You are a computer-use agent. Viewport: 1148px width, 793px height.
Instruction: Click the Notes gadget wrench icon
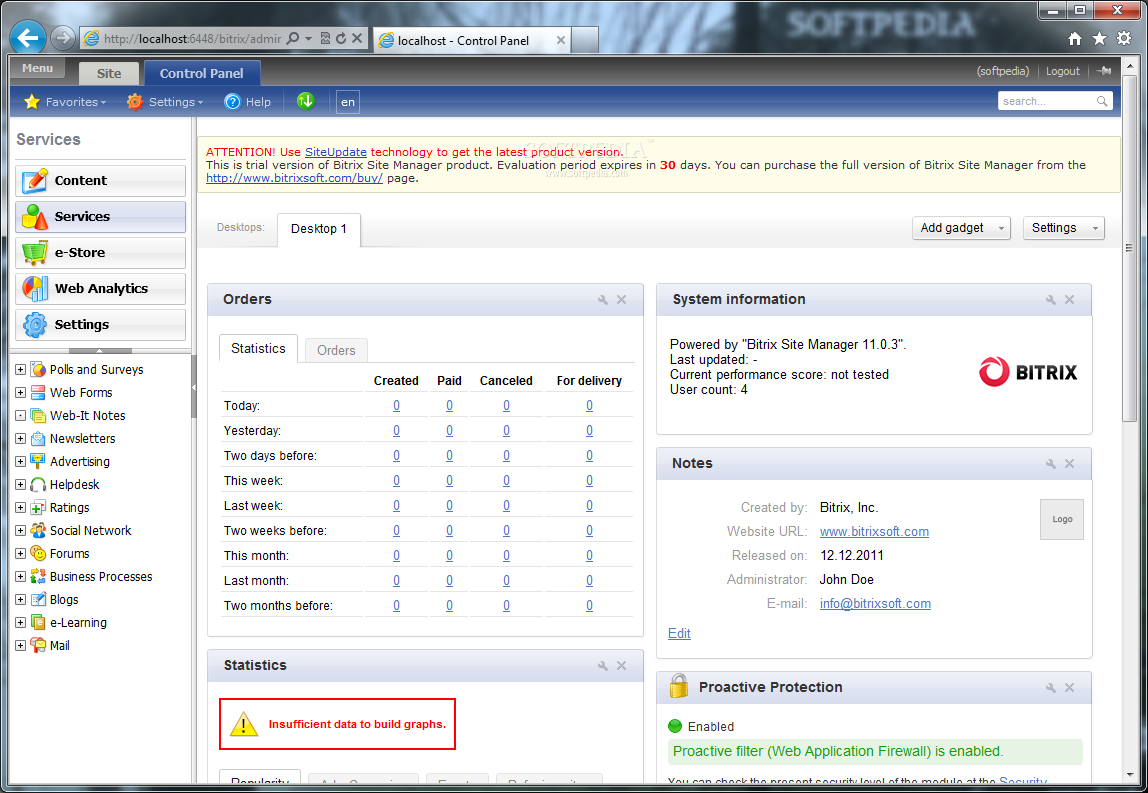point(1051,463)
